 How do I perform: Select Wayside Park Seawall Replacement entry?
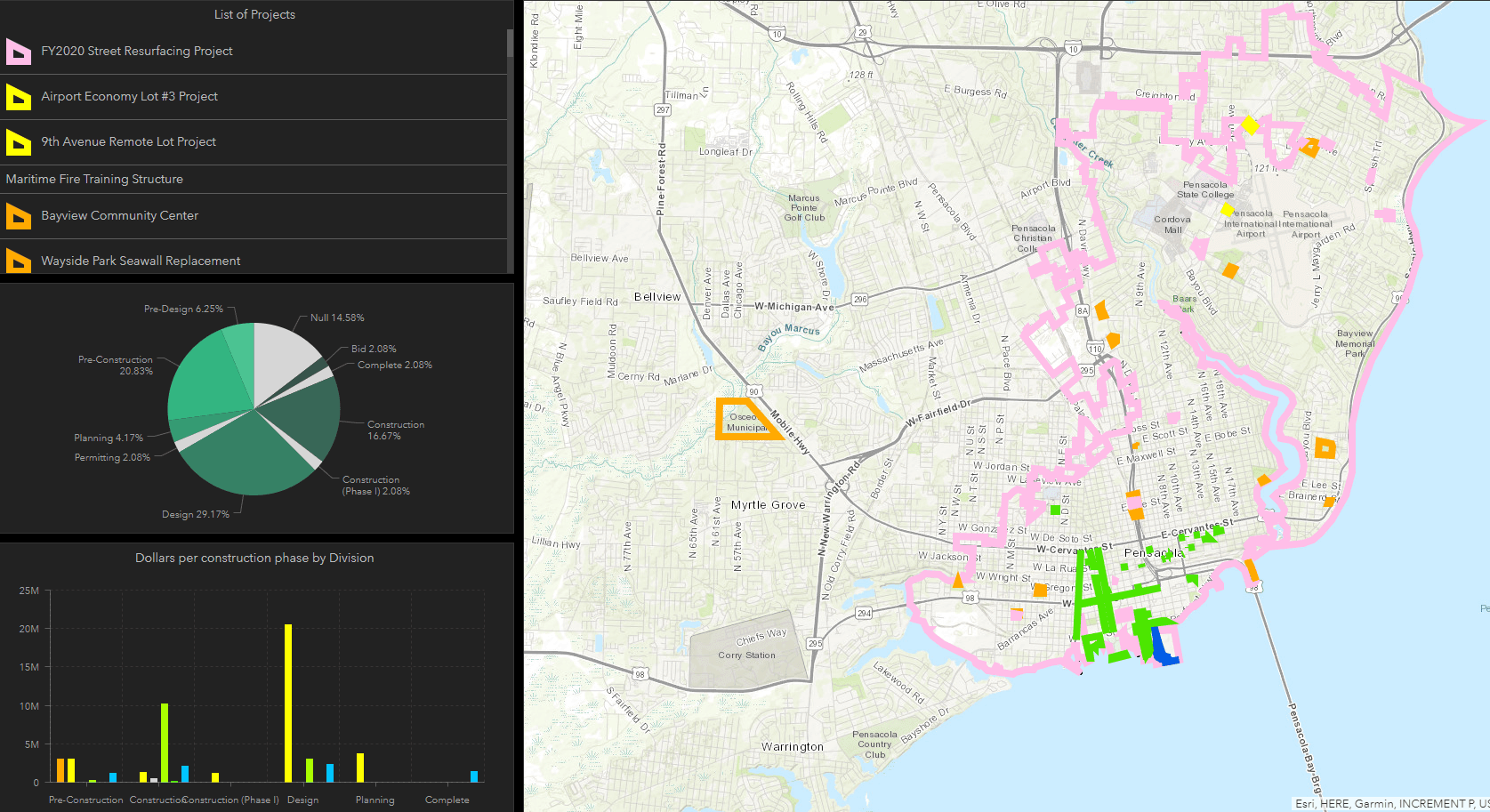click(x=254, y=257)
